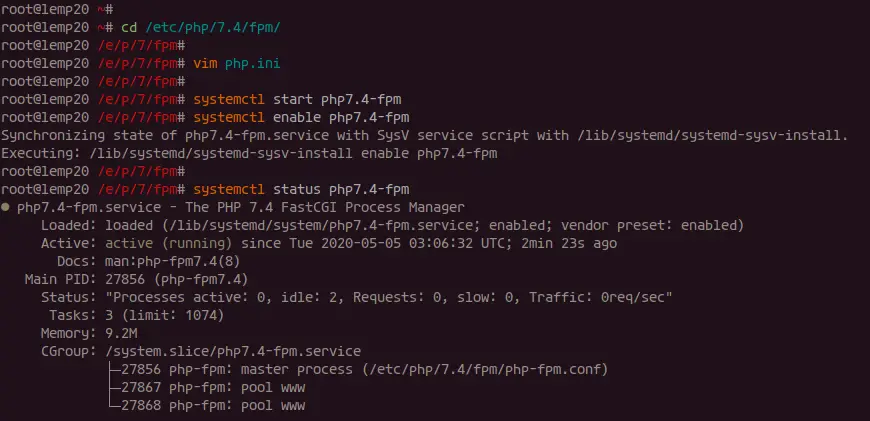Screen dimensions: 870x421
Task: Click the 'Loaded:' label
Action: point(68,225)
